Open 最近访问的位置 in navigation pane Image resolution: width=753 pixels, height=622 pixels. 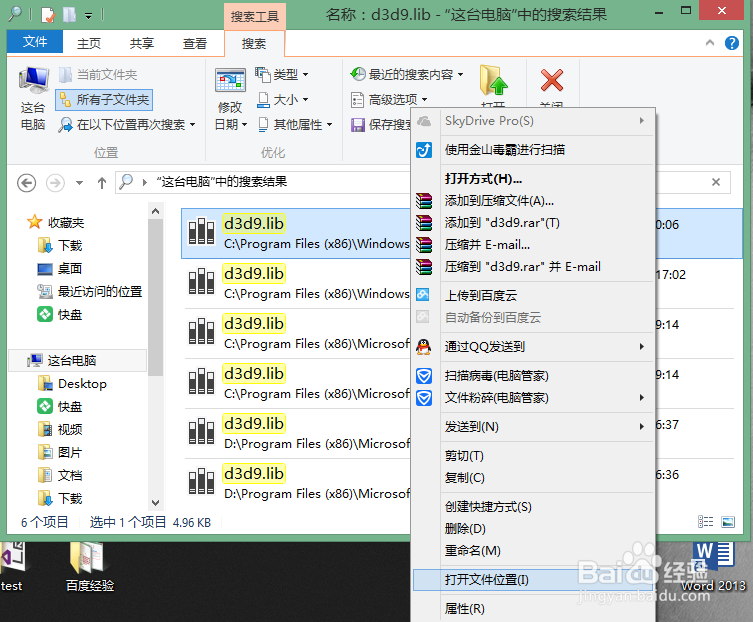[90, 292]
